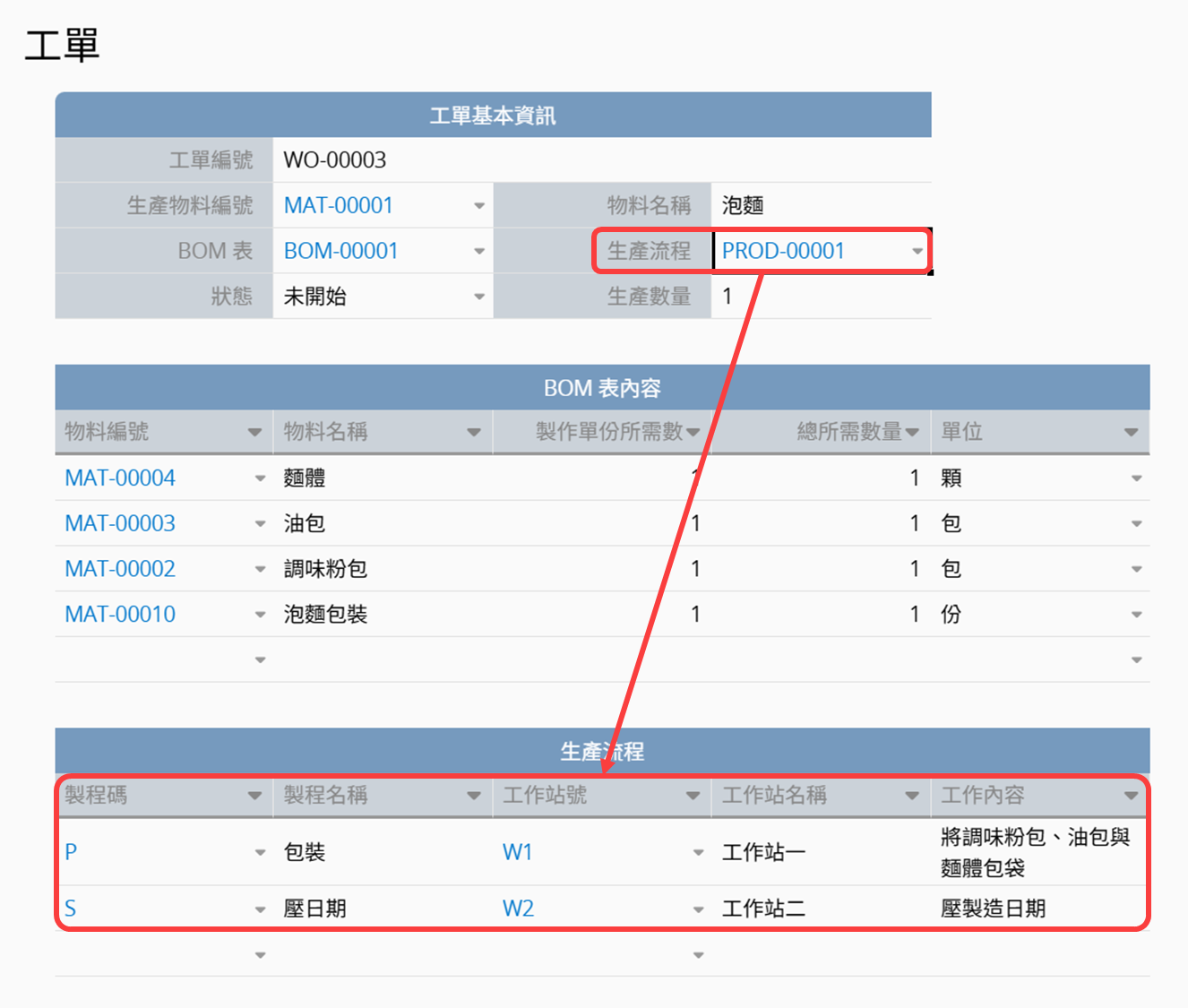Open the BOM-00001 dropdown arrow
This screenshot has height=1008, width=1188.
[479, 252]
